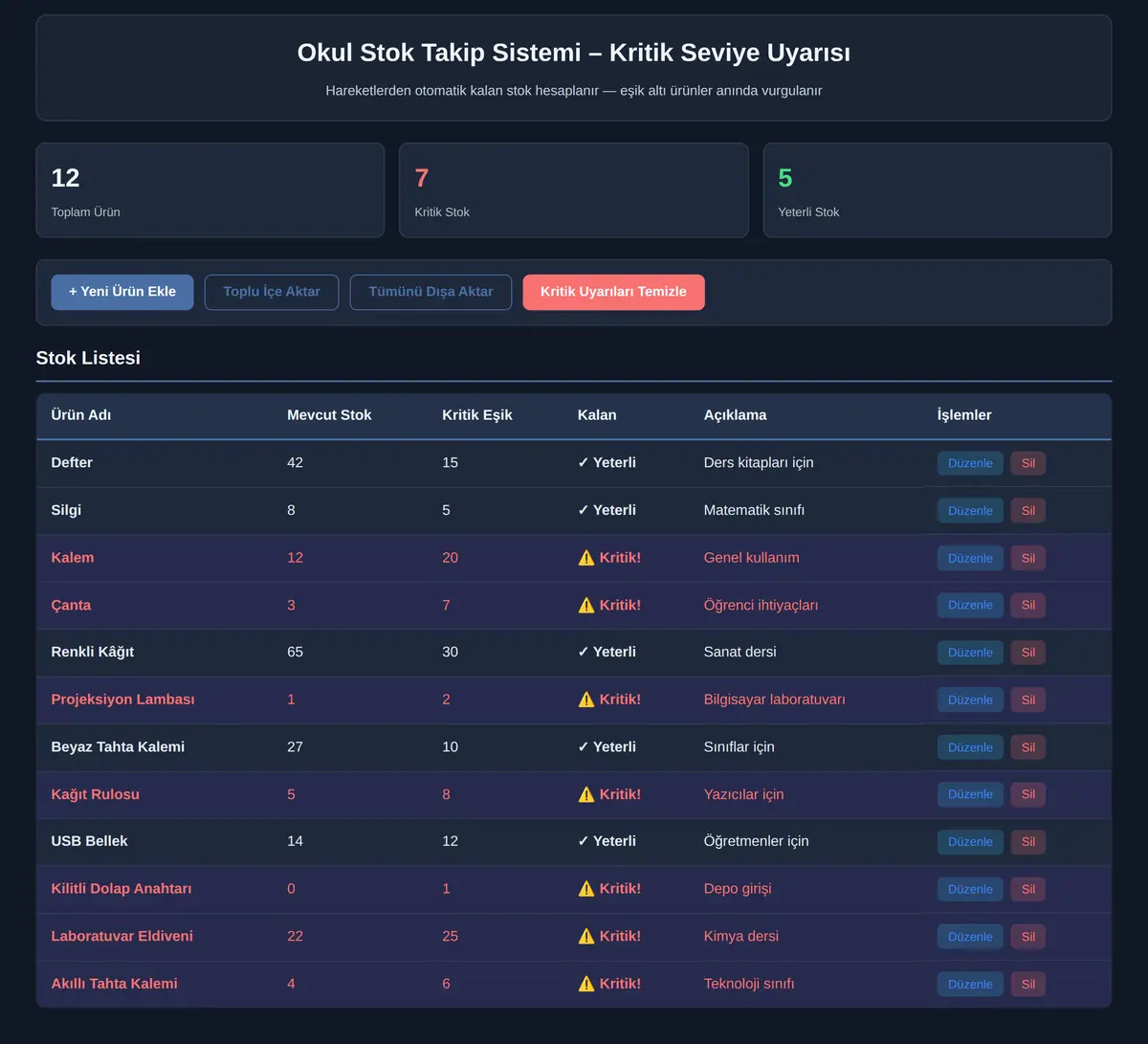Edit the USB Bellek product
This screenshot has width=1148, height=1044.
tap(970, 842)
